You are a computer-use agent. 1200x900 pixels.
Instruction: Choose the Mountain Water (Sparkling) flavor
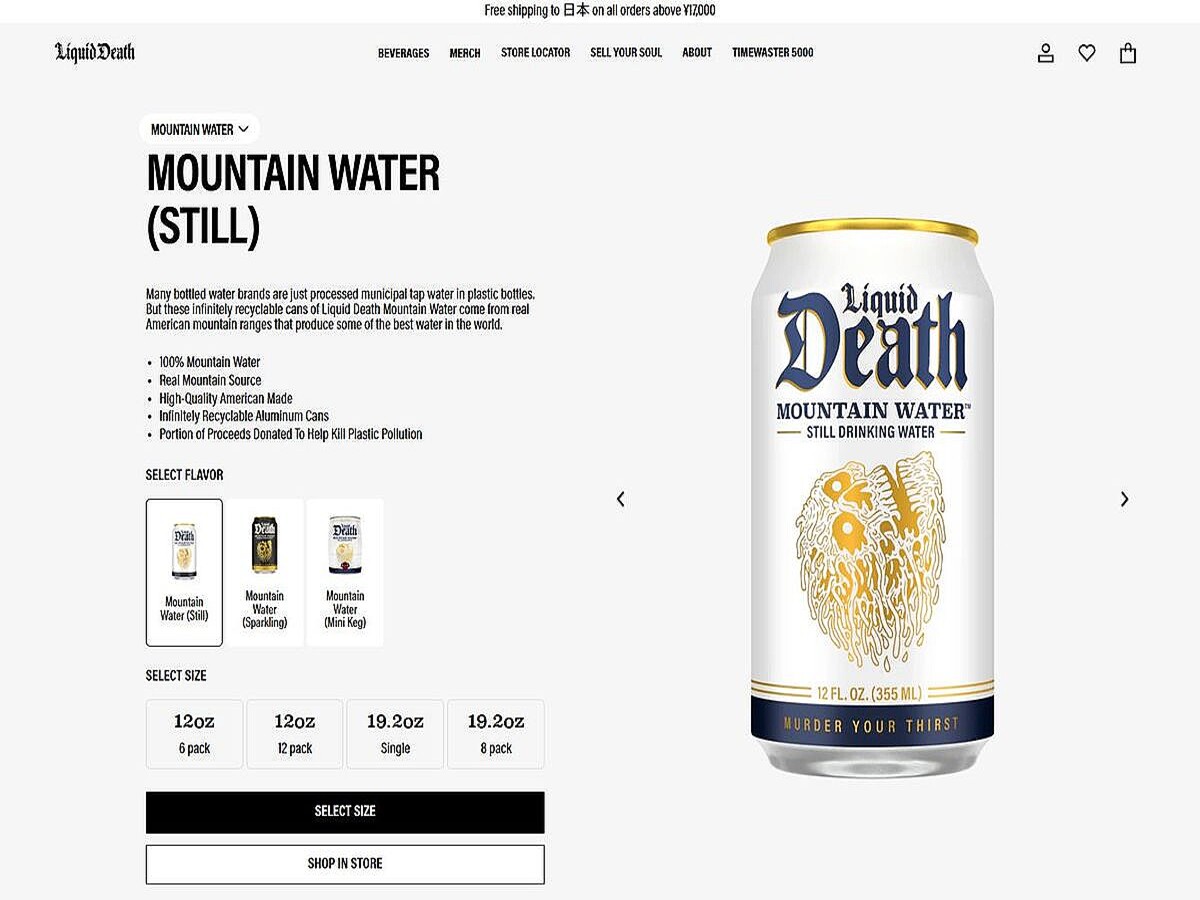pos(265,572)
